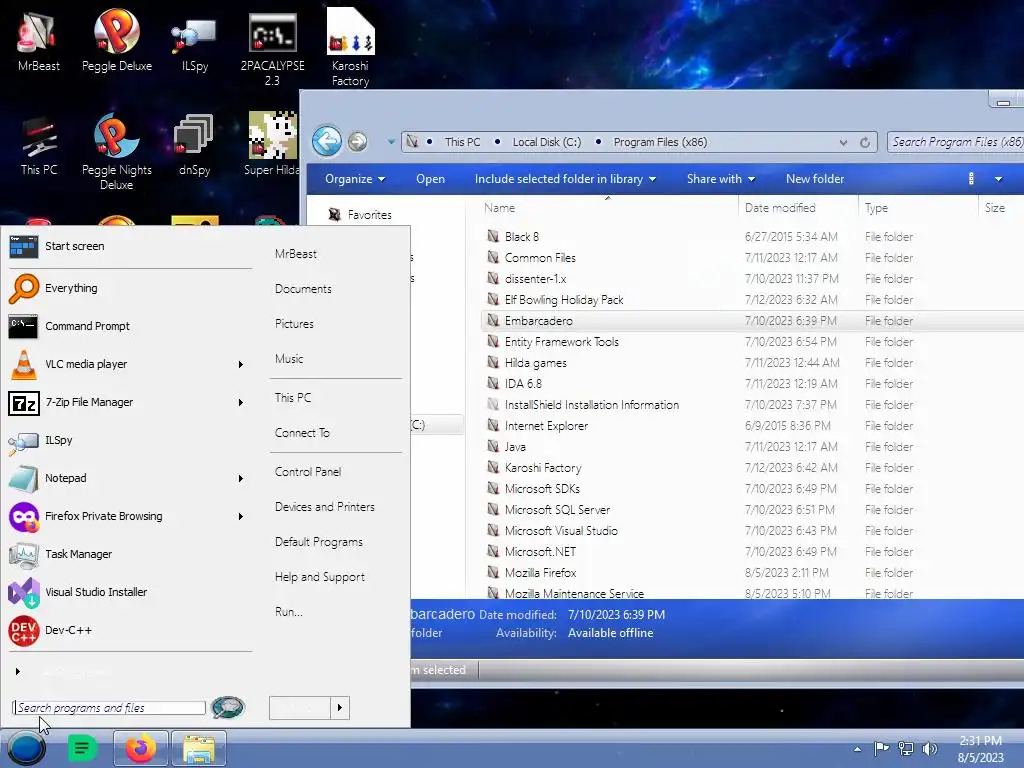1024x768 pixels.
Task: Click the Search programs and files box
Action: (x=109, y=708)
